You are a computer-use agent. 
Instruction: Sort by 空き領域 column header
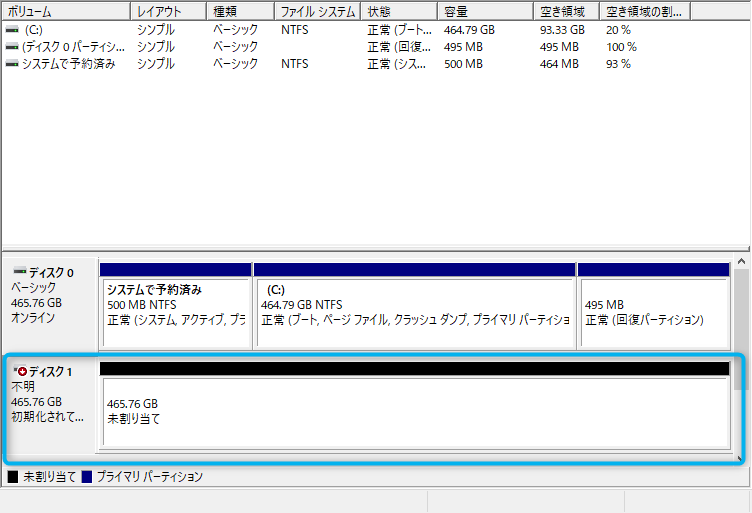pos(567,11)
